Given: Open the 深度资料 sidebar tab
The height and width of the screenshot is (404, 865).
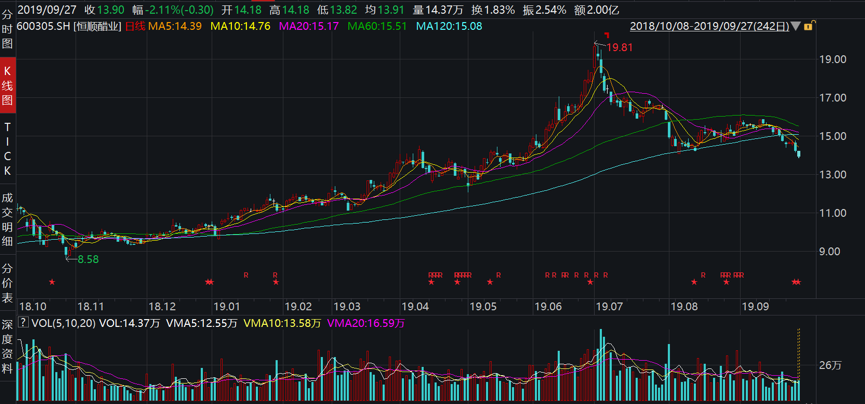Looking at the screenshot, I should pyautogui.click(x=8, y=347).
